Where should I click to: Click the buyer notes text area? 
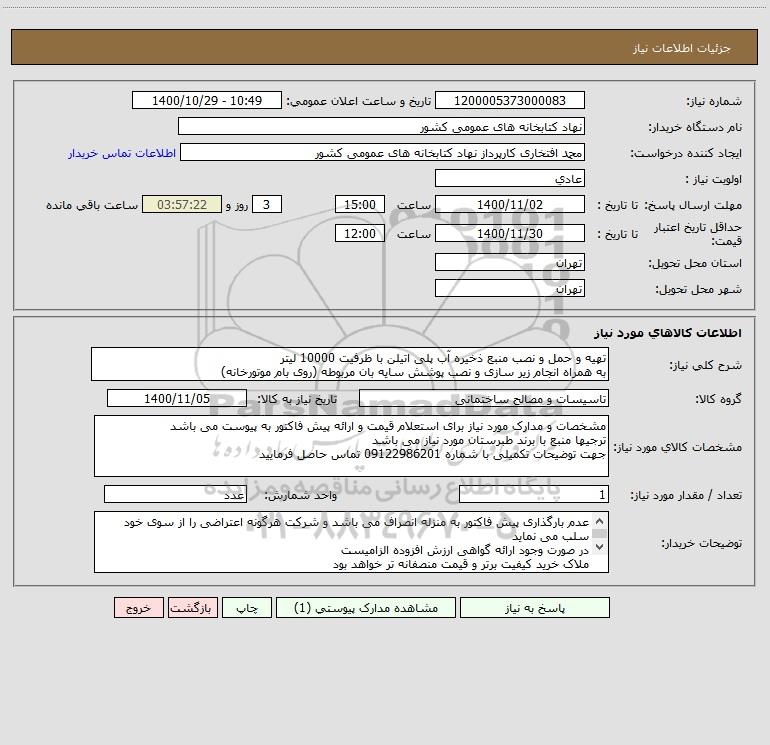pyautogui.click(x=351, y=542)
